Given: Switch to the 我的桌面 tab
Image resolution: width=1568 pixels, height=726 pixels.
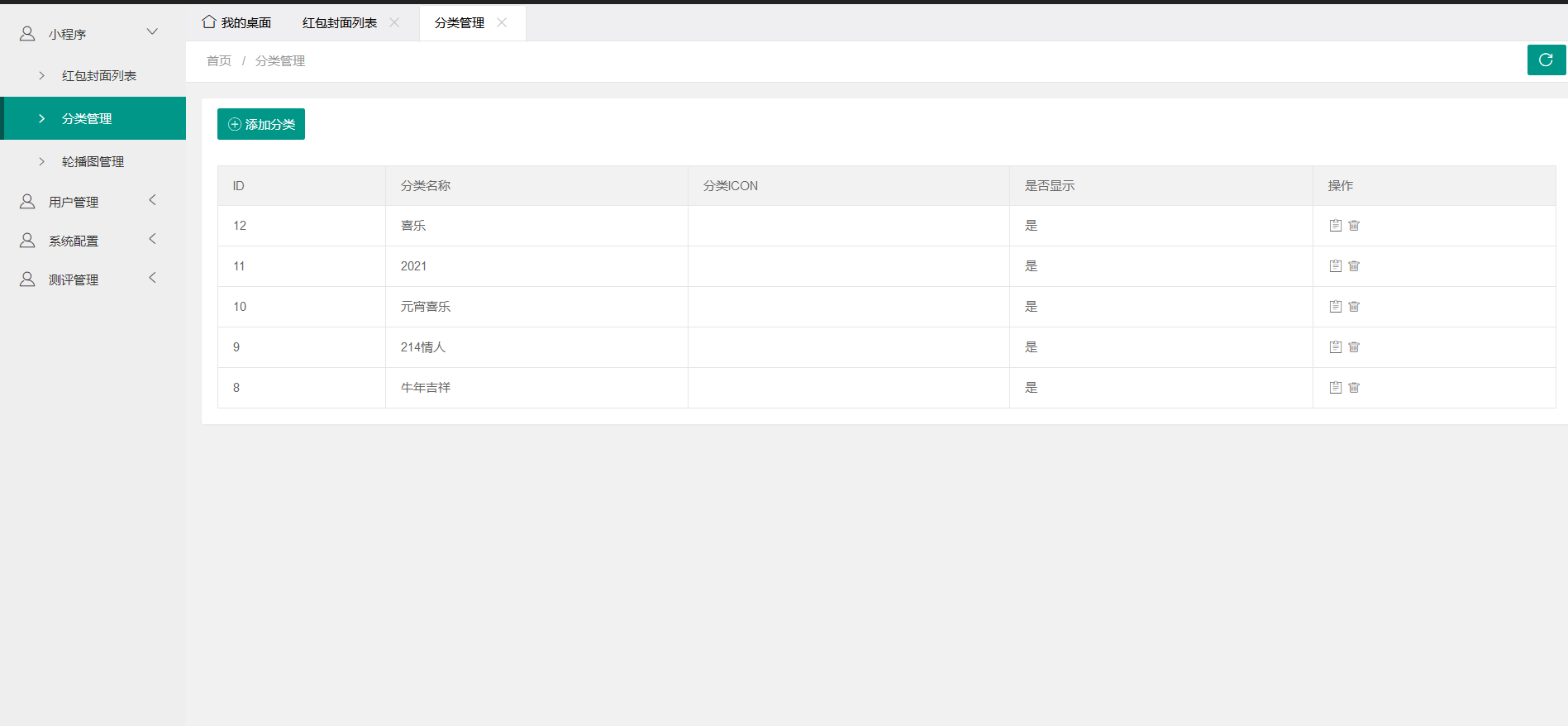Looking at the screenshot, I should (237, 23).
